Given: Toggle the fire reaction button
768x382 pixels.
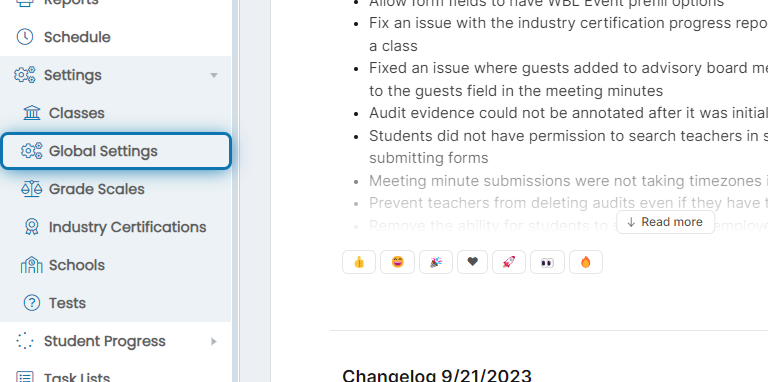Looking at the screenshot, I should pyautogui.click(x=586, y=262).
